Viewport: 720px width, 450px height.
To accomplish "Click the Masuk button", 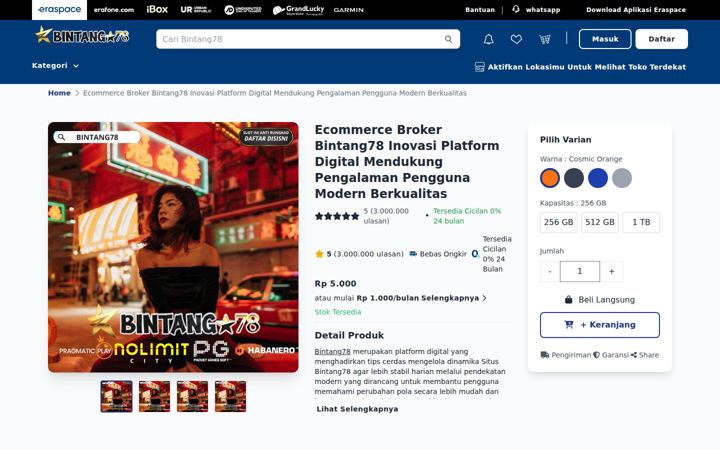I will coord(605,39).
